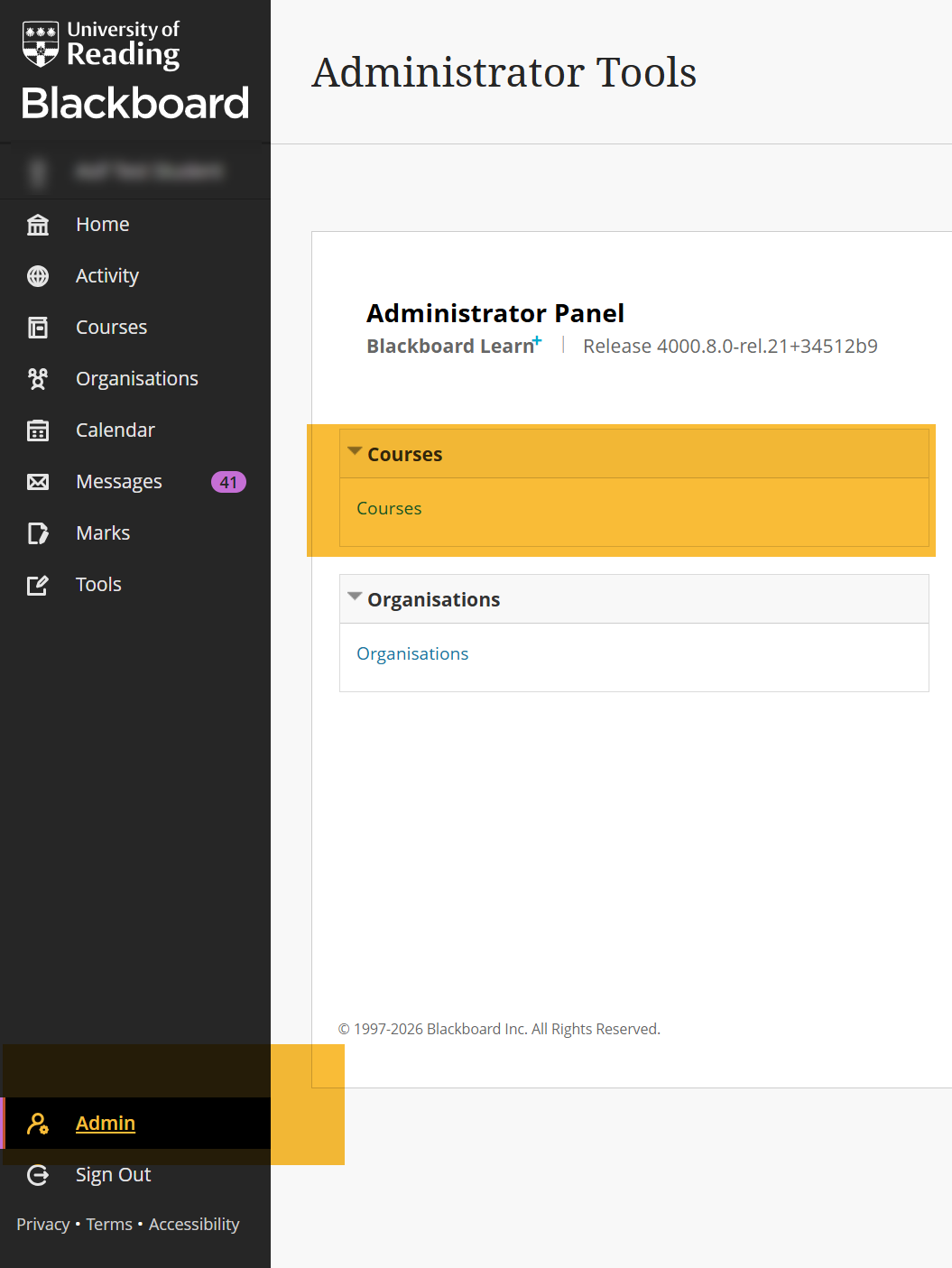Viewport: 952px width, 1268px height.
Task: Open the Admin menu item
Action: pos(105,1123)
